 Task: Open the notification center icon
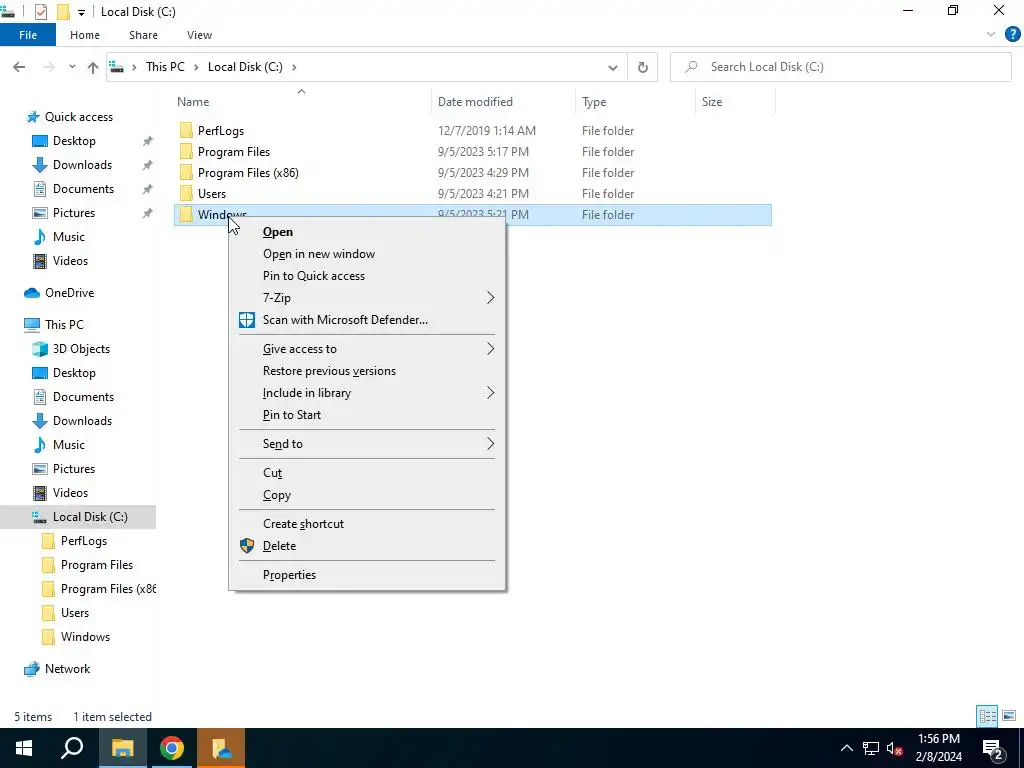[x=993, y=748]
